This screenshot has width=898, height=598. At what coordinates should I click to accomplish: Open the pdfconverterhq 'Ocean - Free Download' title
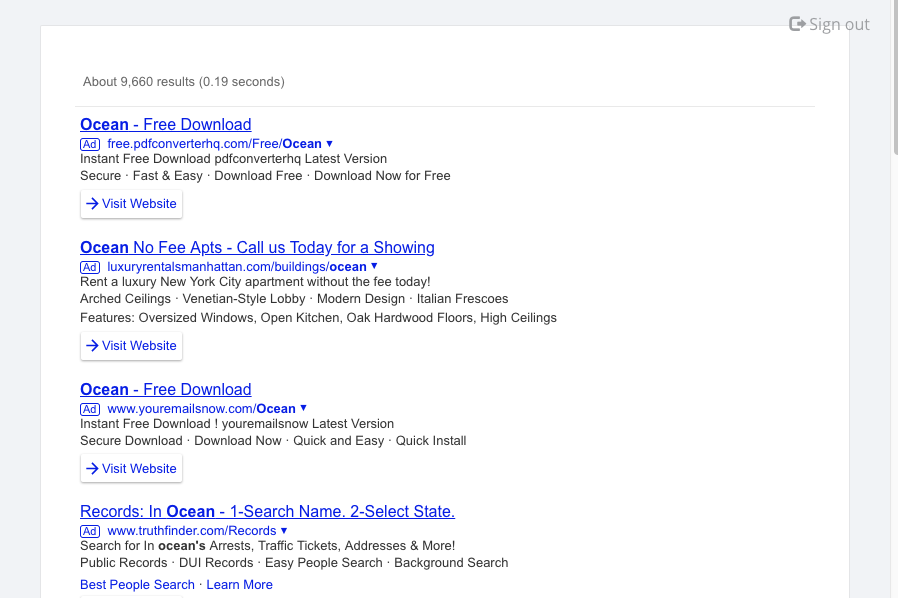click(165, 124)
